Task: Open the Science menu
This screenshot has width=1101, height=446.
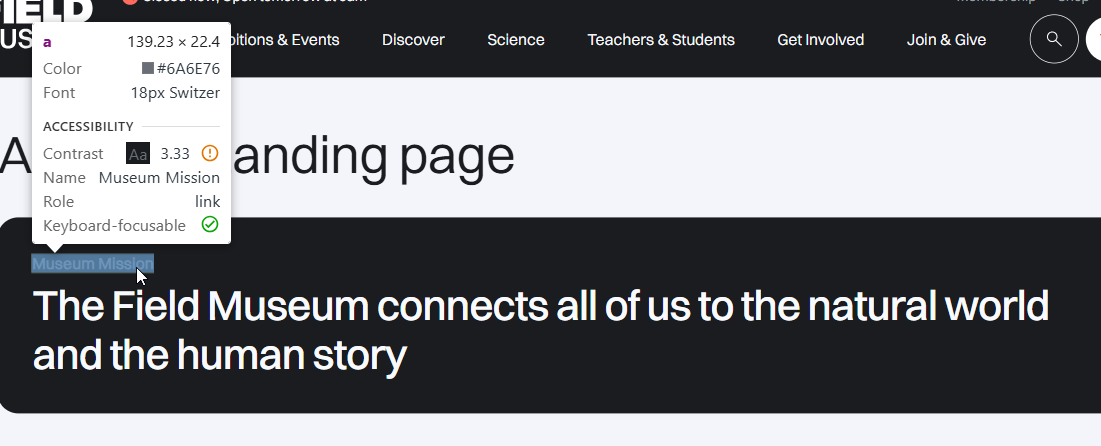Action: tap(516, 40)
